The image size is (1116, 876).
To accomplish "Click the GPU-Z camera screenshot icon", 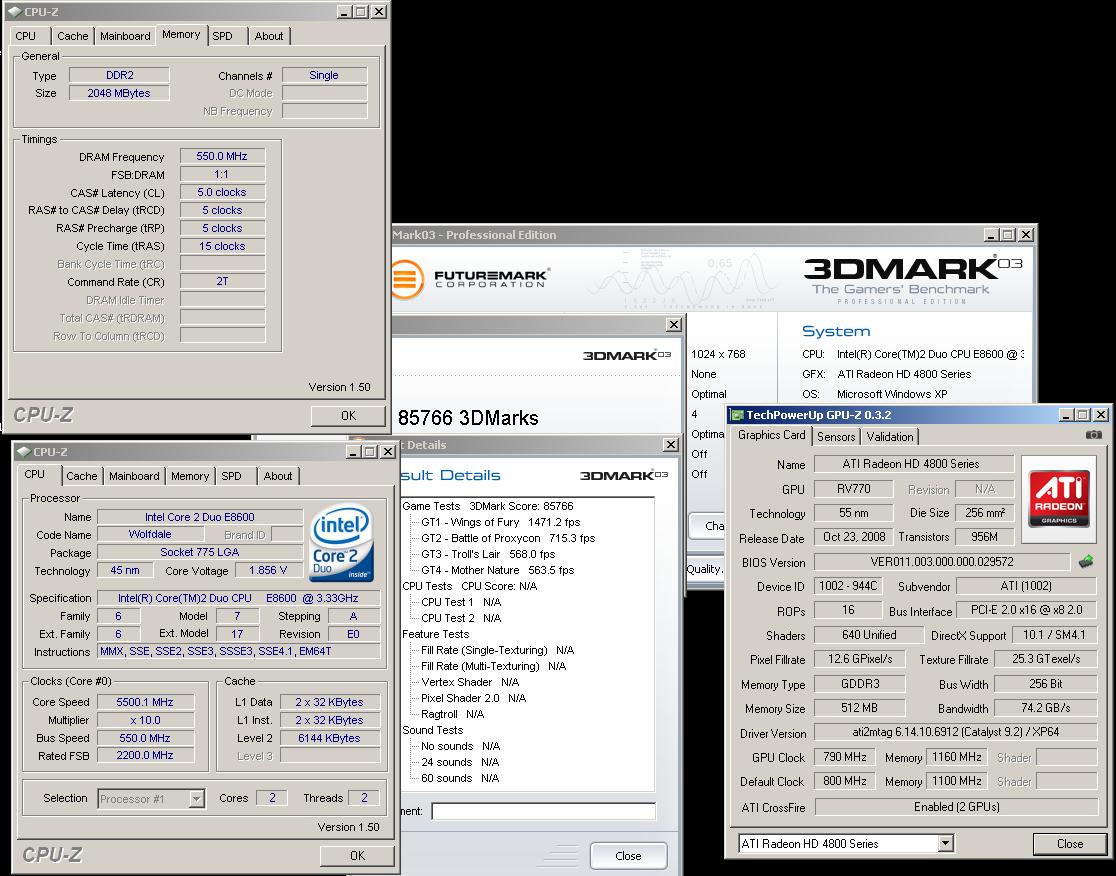I will click(x=1094, y=435).
